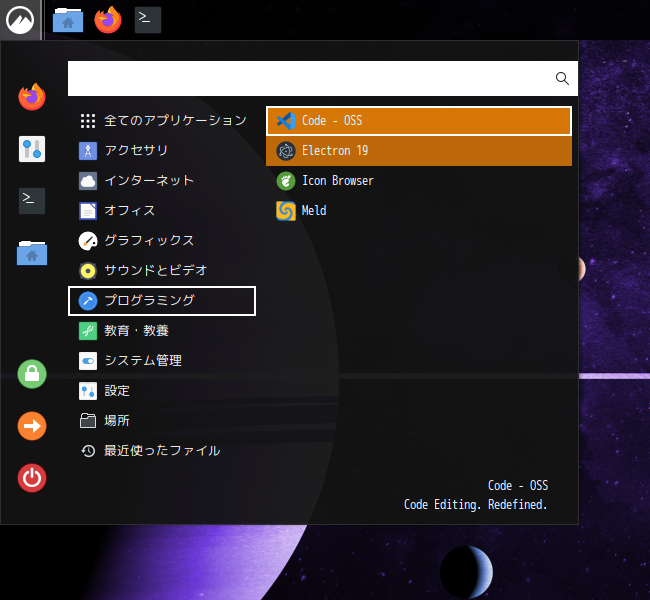Click the document icon beside オフィス
This screenshot has height=600, width=650.
tap(88, 211)
